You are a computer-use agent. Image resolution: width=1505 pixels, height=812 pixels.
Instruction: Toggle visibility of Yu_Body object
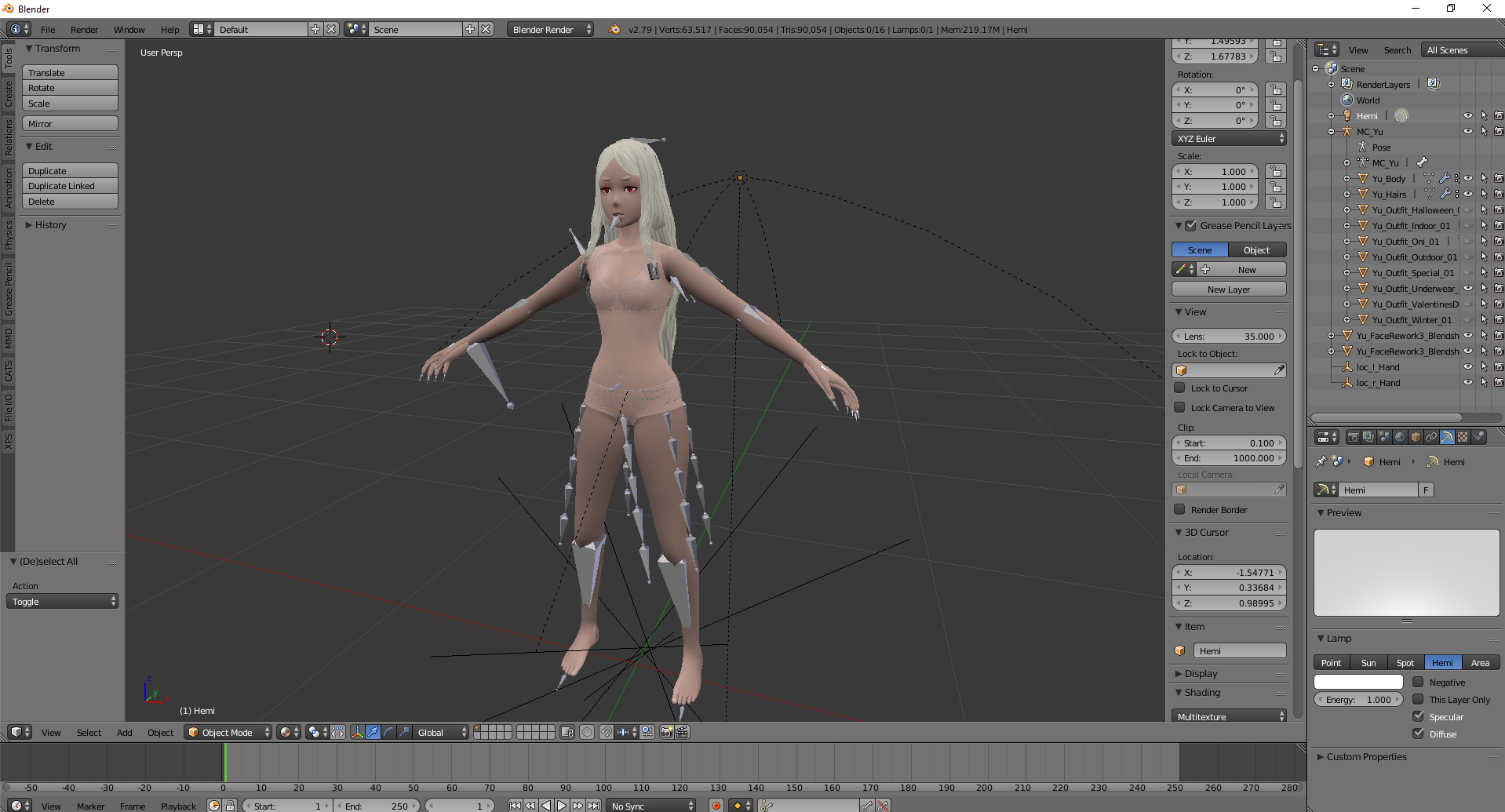(1468, 179)
